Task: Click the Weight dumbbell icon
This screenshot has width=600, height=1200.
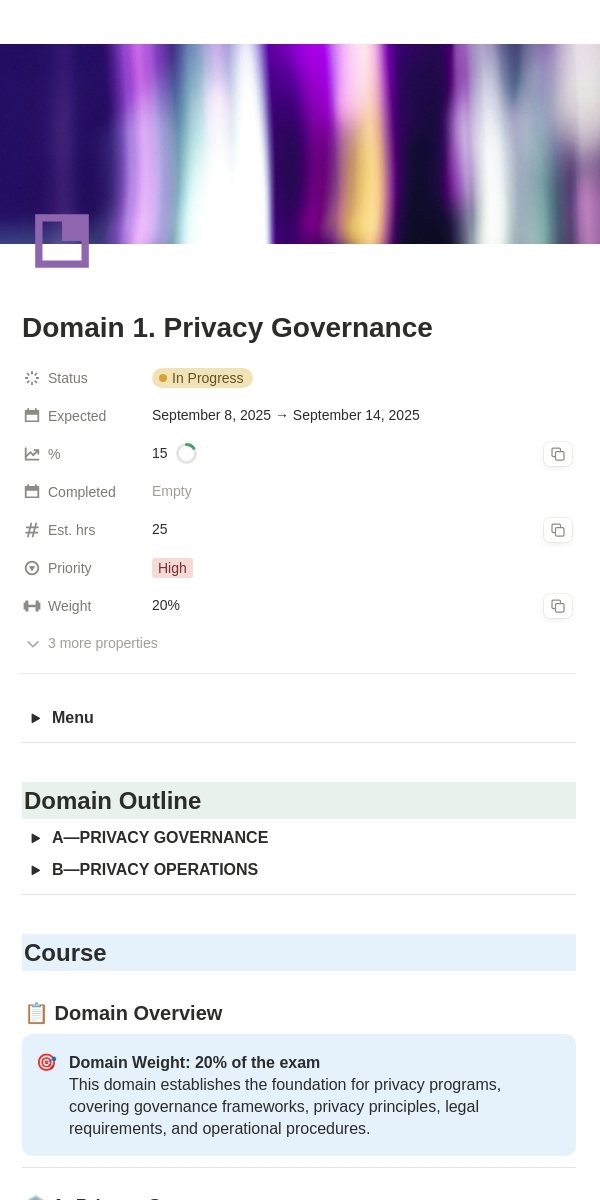Action: tap(32, 606)
